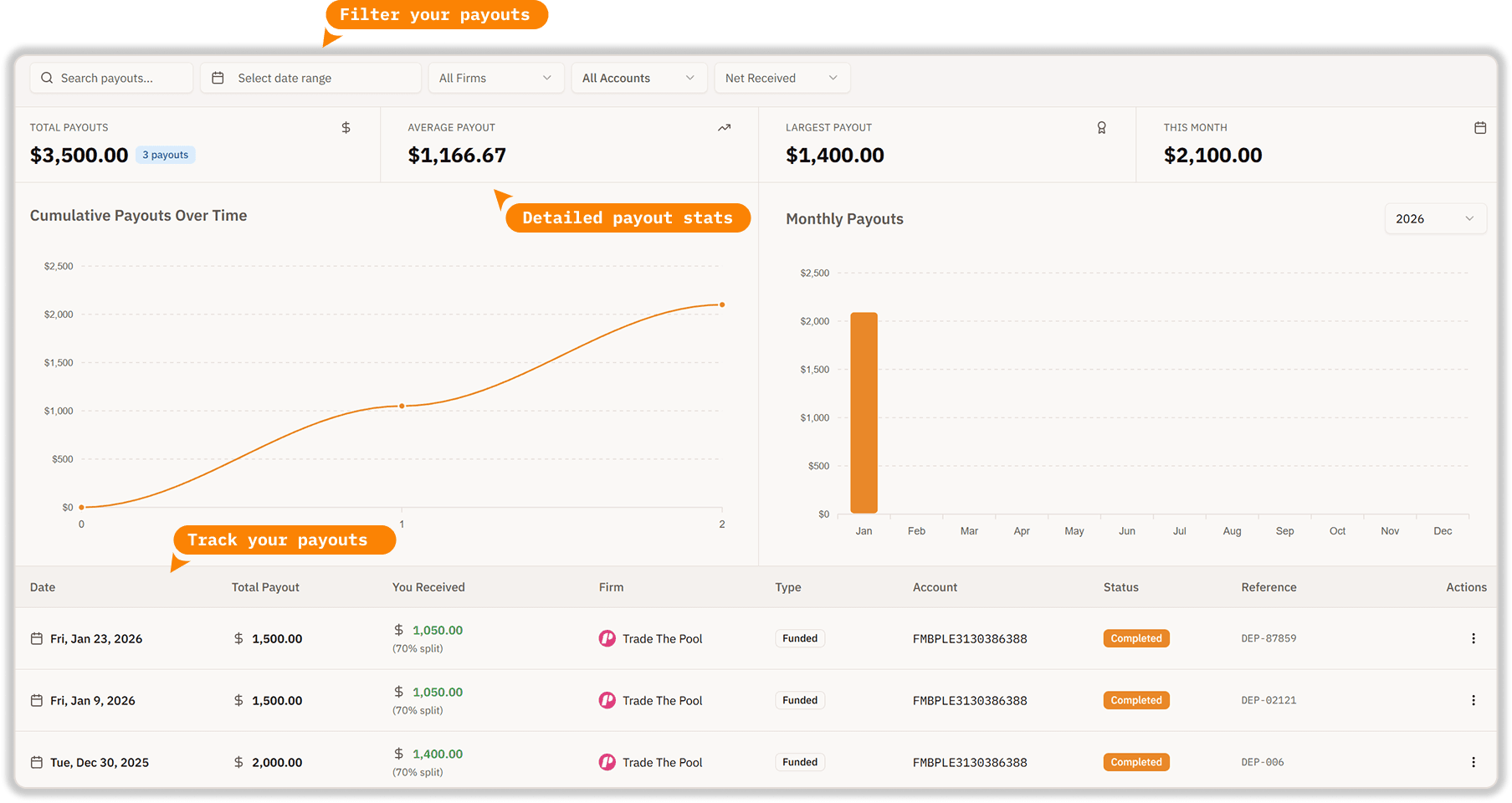Viewport: 1512px width, 803px height.
Task: Click the $1,400.00 largest payout value
Action: (834, 155)
